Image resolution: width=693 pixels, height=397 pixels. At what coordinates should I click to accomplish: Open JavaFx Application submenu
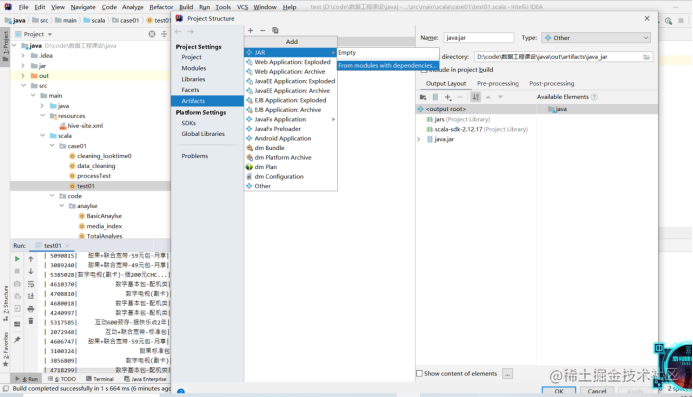[291, 119]
